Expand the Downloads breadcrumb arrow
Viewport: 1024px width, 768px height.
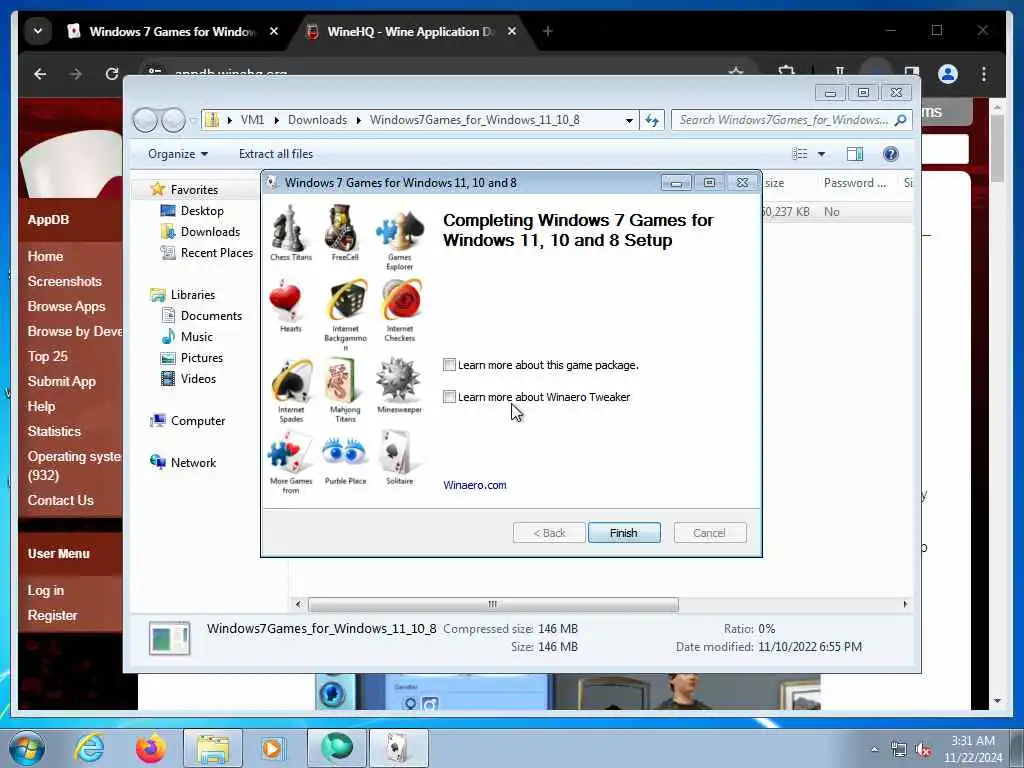coord(359,120)
